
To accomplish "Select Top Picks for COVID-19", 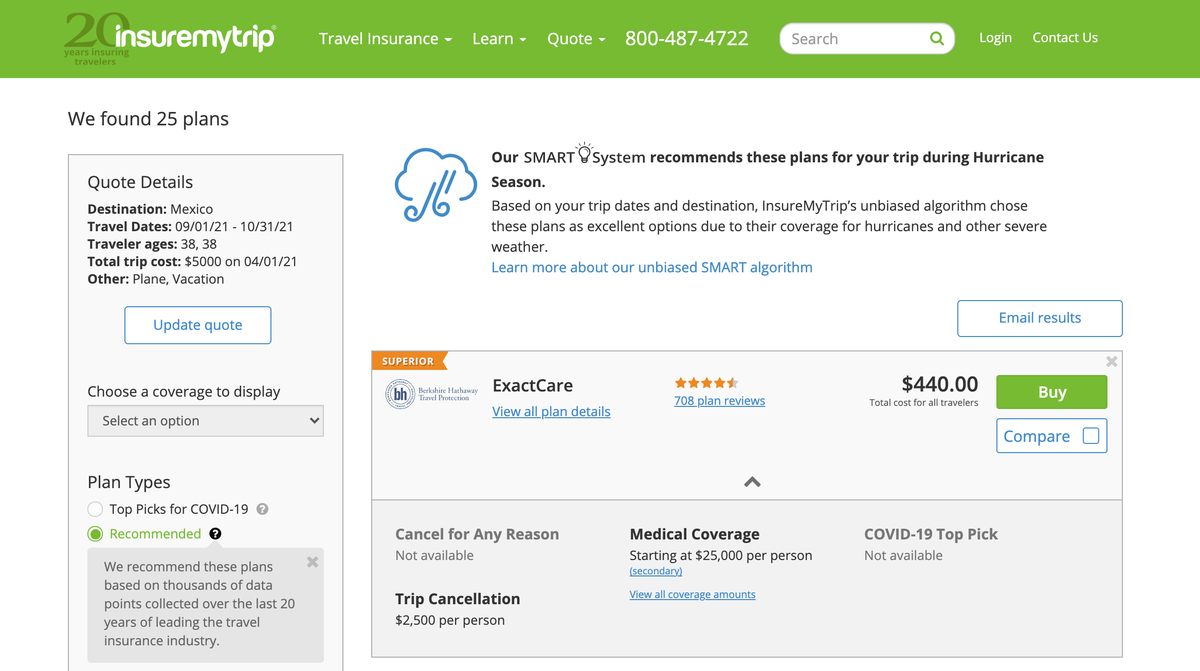I will click(95, 509).
